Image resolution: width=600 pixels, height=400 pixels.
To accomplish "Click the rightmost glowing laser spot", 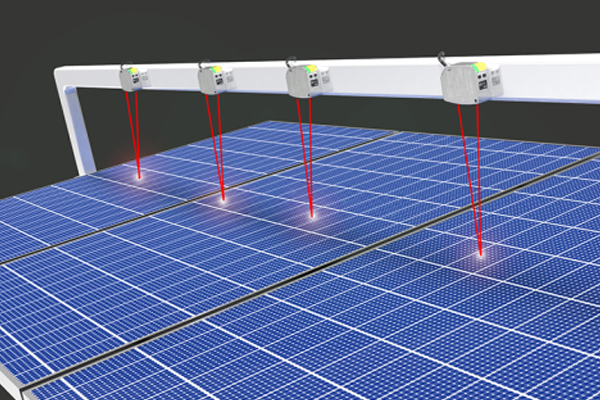I will (x=481, y=254).
